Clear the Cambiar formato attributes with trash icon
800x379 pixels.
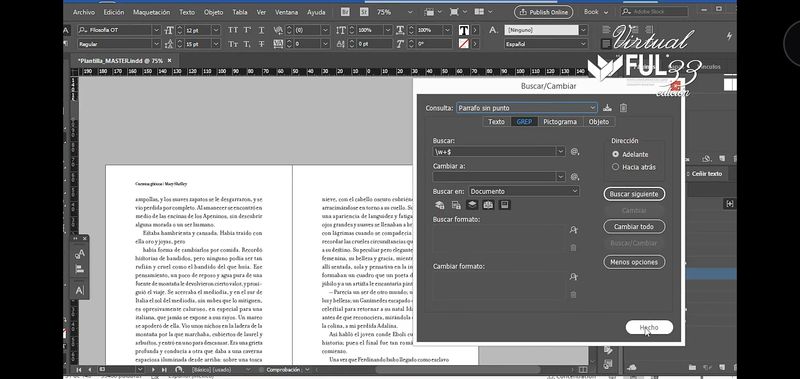click(573, 294)
